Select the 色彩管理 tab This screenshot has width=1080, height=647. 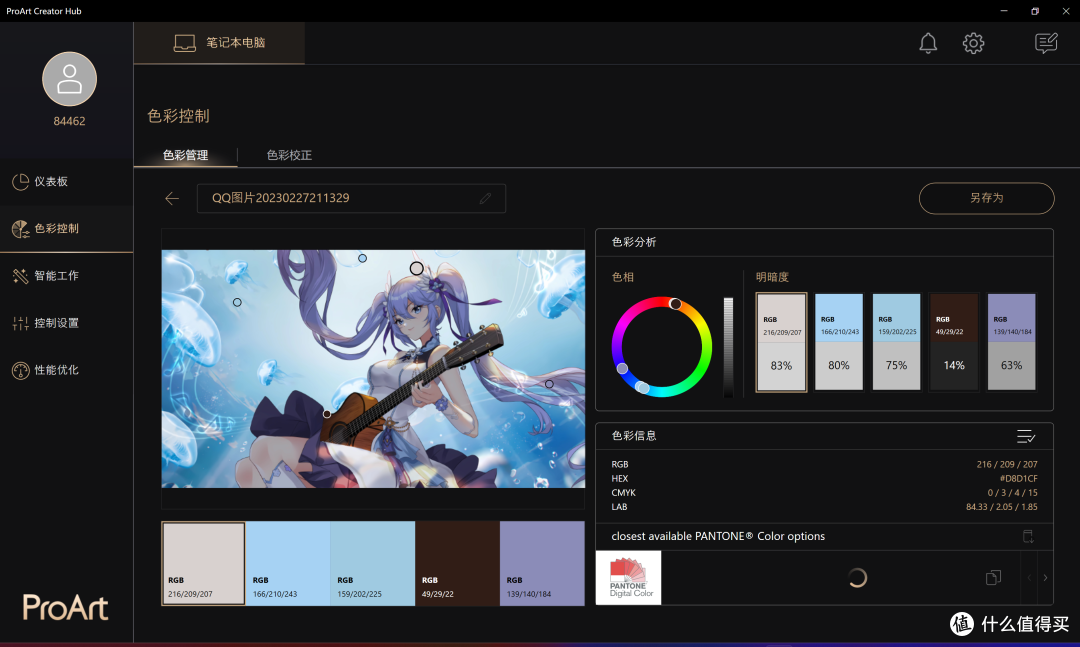click(185, 155)
